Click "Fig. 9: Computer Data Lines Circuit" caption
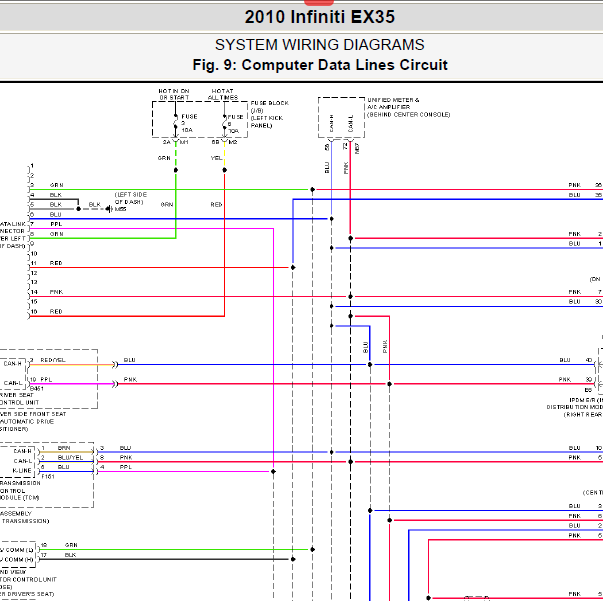This screenshot has height=601, width=603. [320, 65]
